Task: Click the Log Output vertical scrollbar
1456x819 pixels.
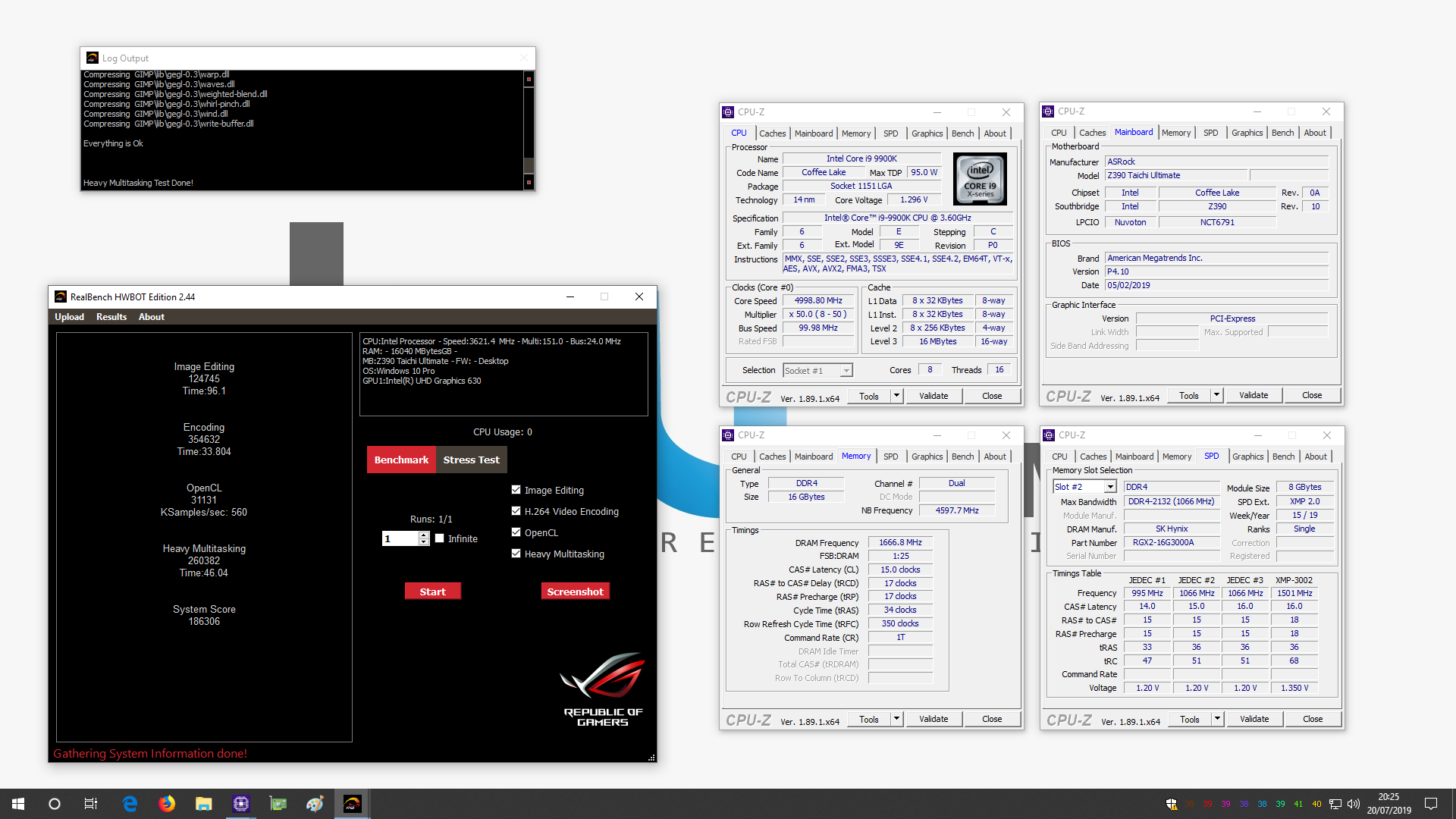Action: [x=529, y=130]
